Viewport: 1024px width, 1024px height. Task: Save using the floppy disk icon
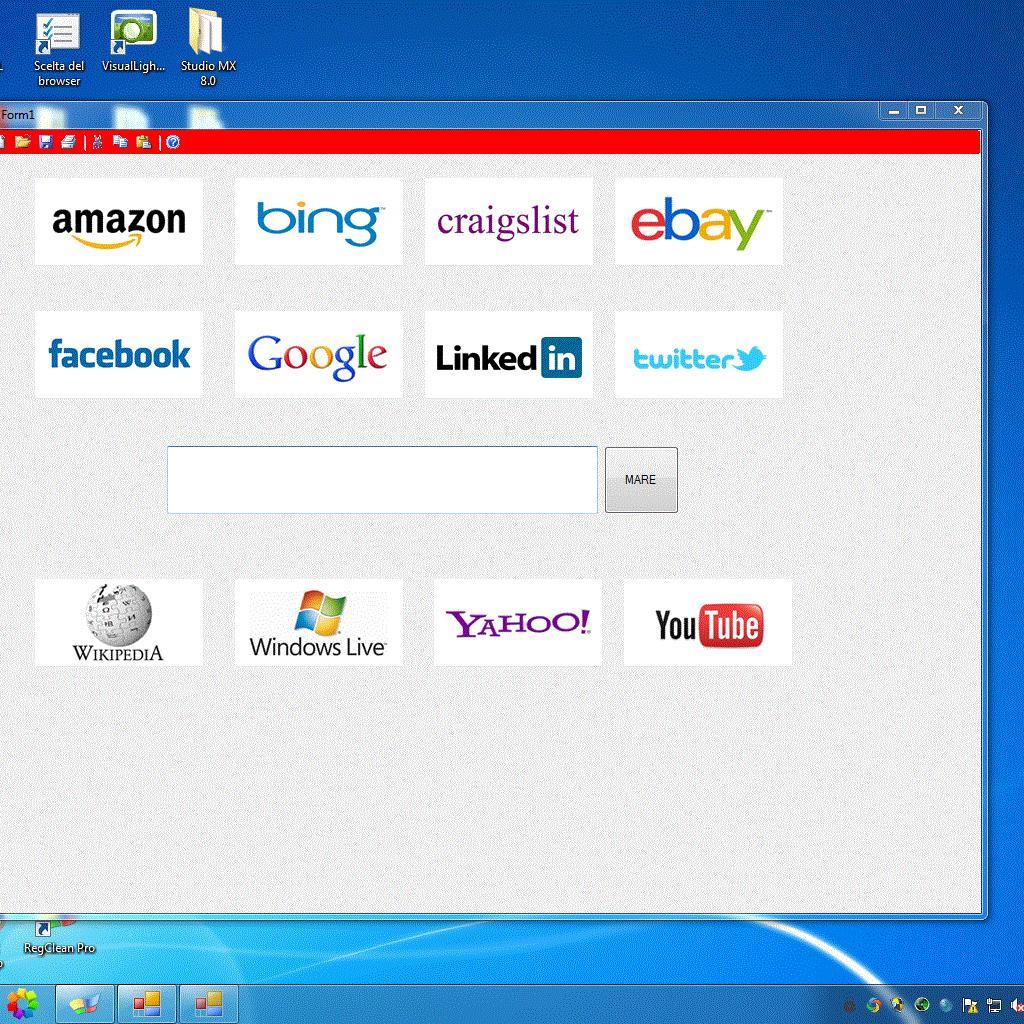pyautogui.click(x=46, y=142)
